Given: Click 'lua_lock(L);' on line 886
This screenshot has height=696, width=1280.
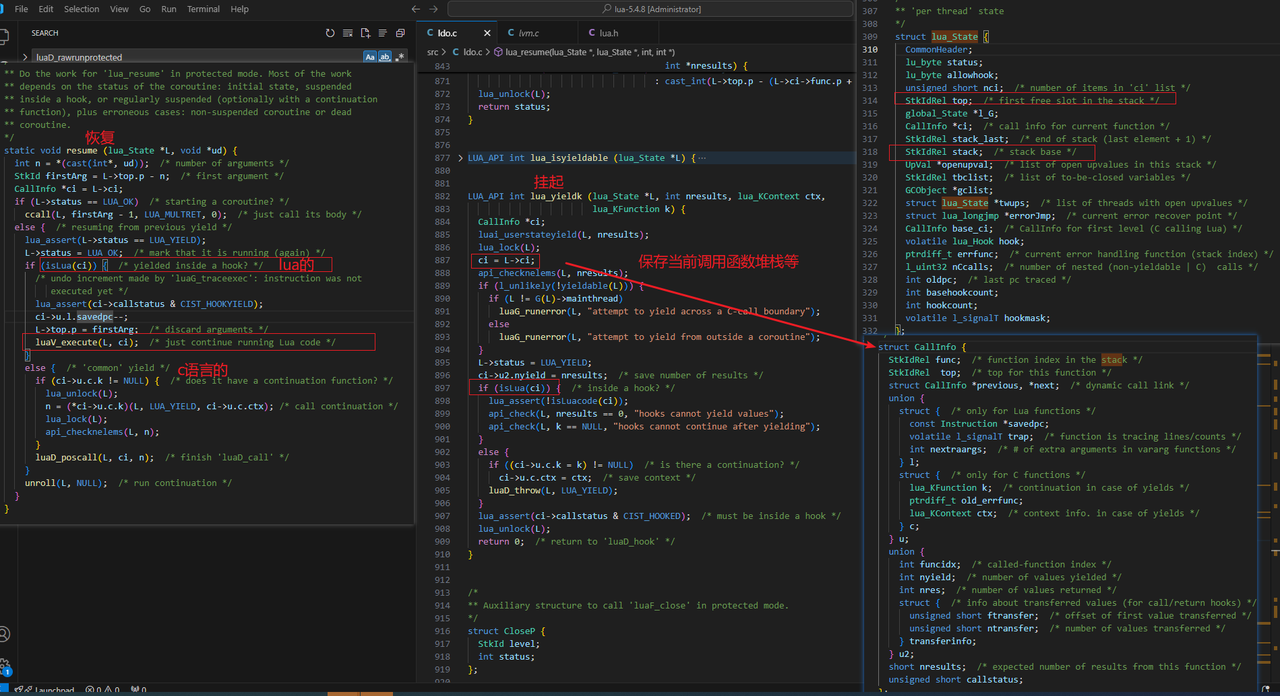Looking at the screenshot, I should [x=508, y=247].
